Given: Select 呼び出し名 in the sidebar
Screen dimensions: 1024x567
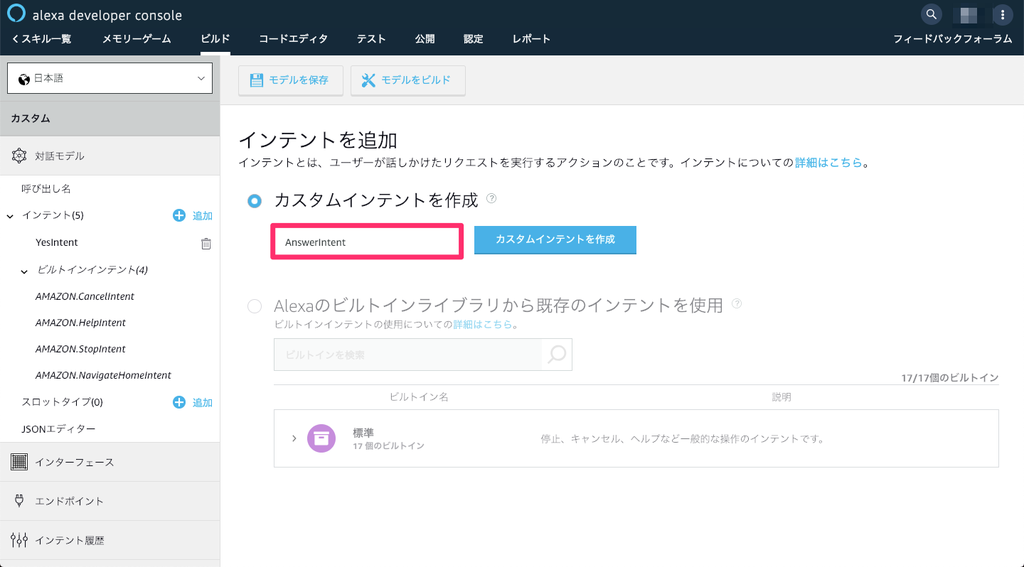Looking at the screenshot, I should [46, 189].
